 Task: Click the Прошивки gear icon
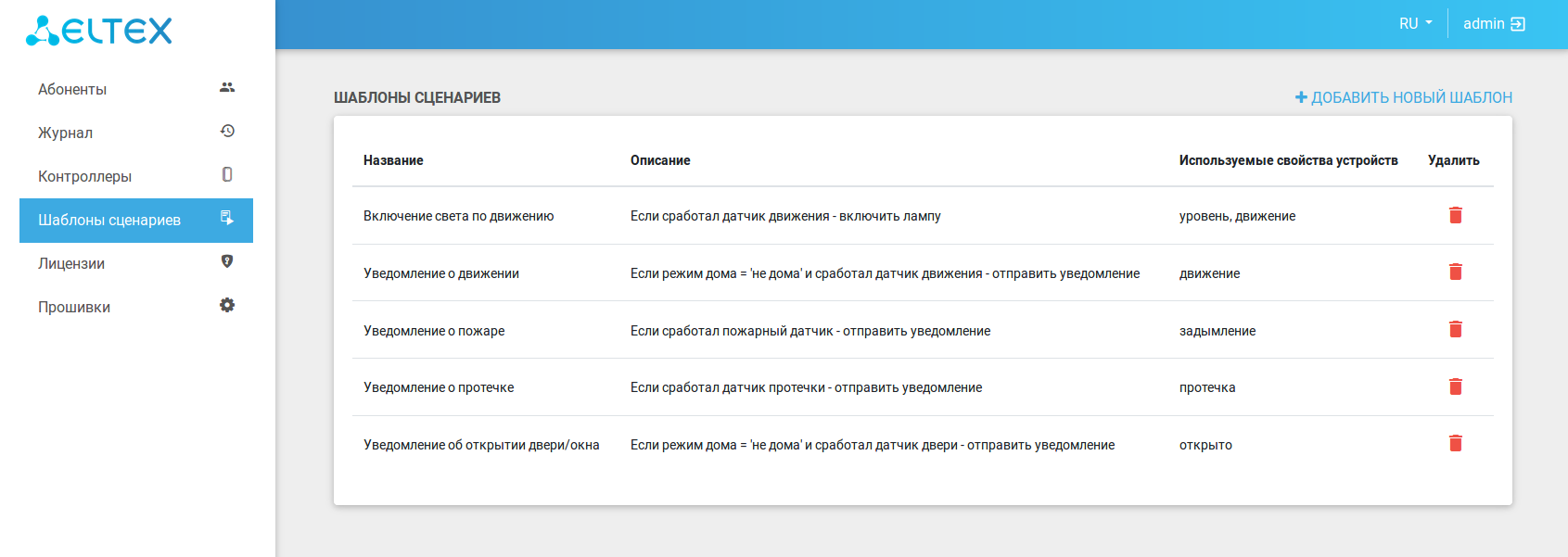click(227, 305)
